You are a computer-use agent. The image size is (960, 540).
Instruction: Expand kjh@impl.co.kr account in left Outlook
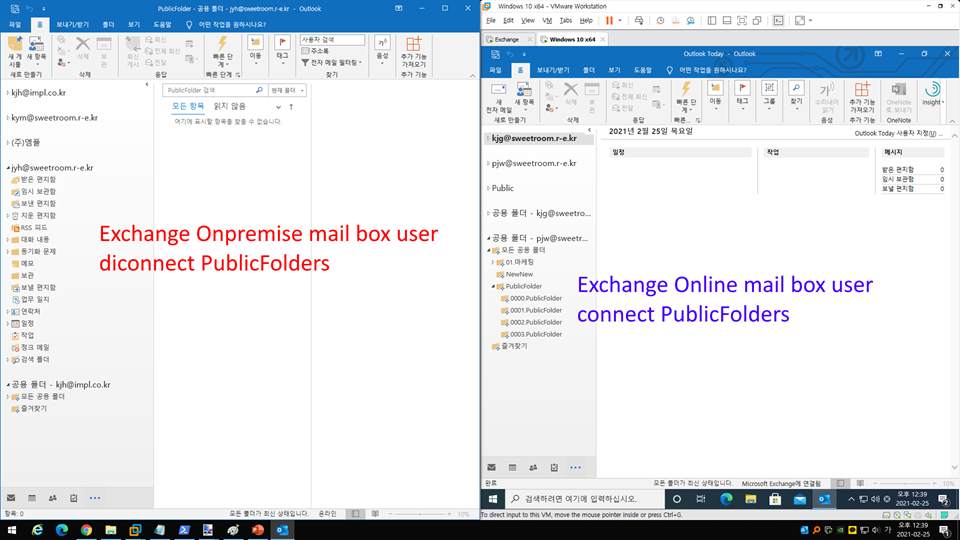(x=8, y=93)
